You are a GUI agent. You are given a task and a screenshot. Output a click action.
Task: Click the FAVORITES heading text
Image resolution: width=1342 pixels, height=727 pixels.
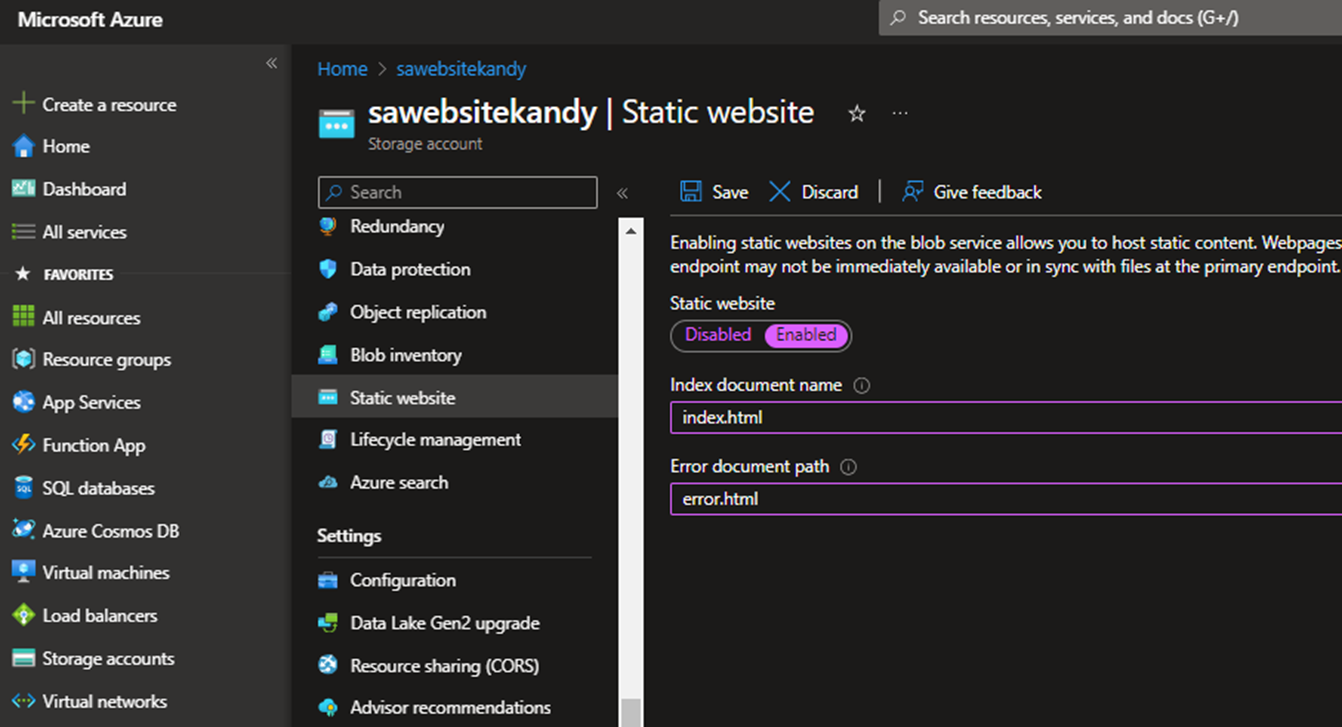(79, 274)
